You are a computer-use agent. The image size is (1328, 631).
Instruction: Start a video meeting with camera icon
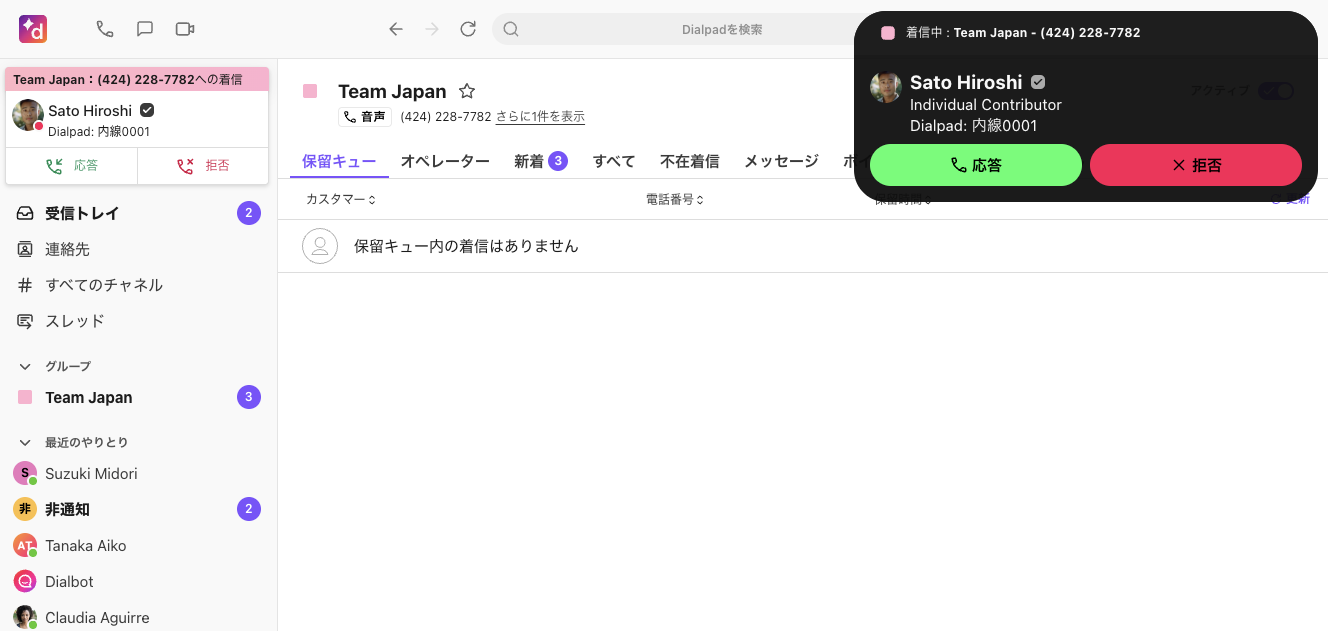pos(185,29)
